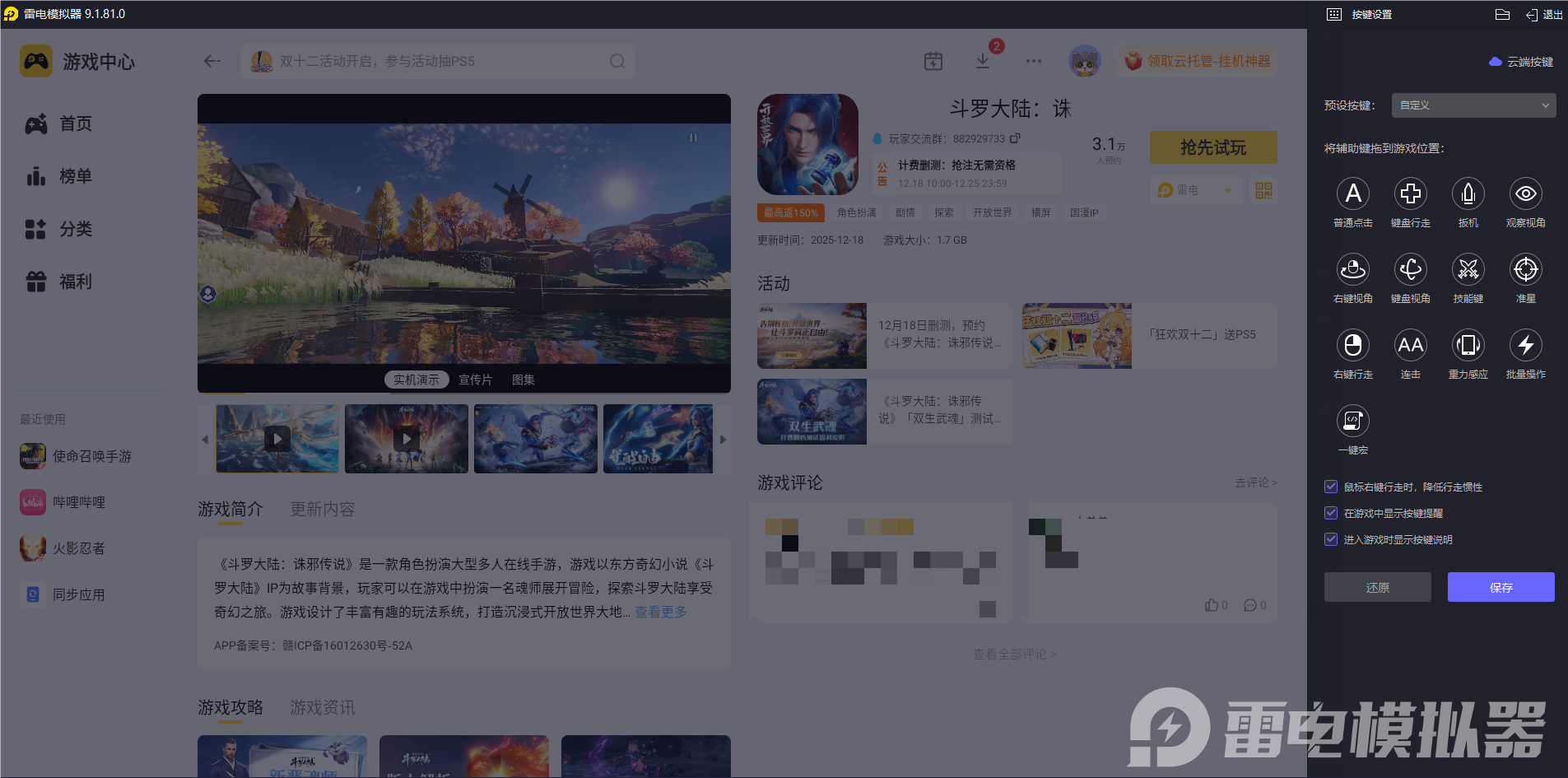
Task: Switch to the 图集 media tab
Action: click(523, 380)
